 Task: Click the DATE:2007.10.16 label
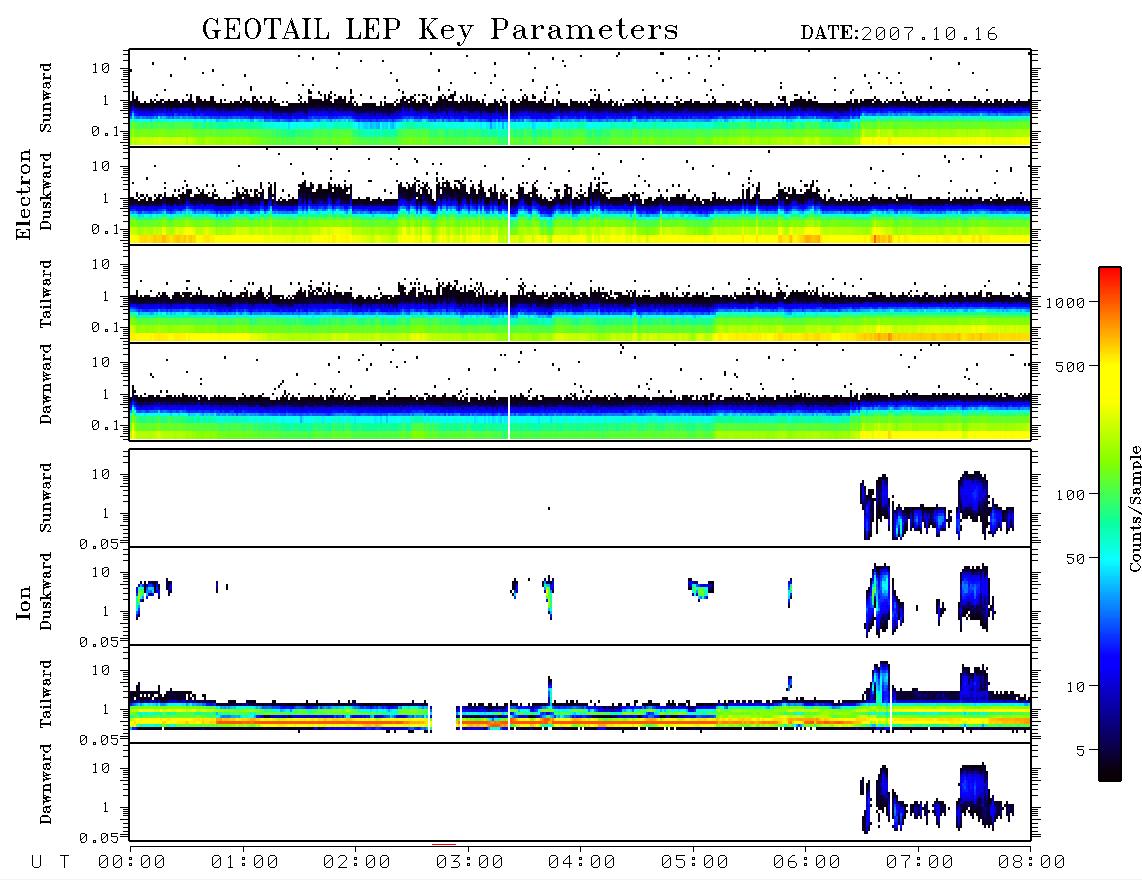[899, 34]
